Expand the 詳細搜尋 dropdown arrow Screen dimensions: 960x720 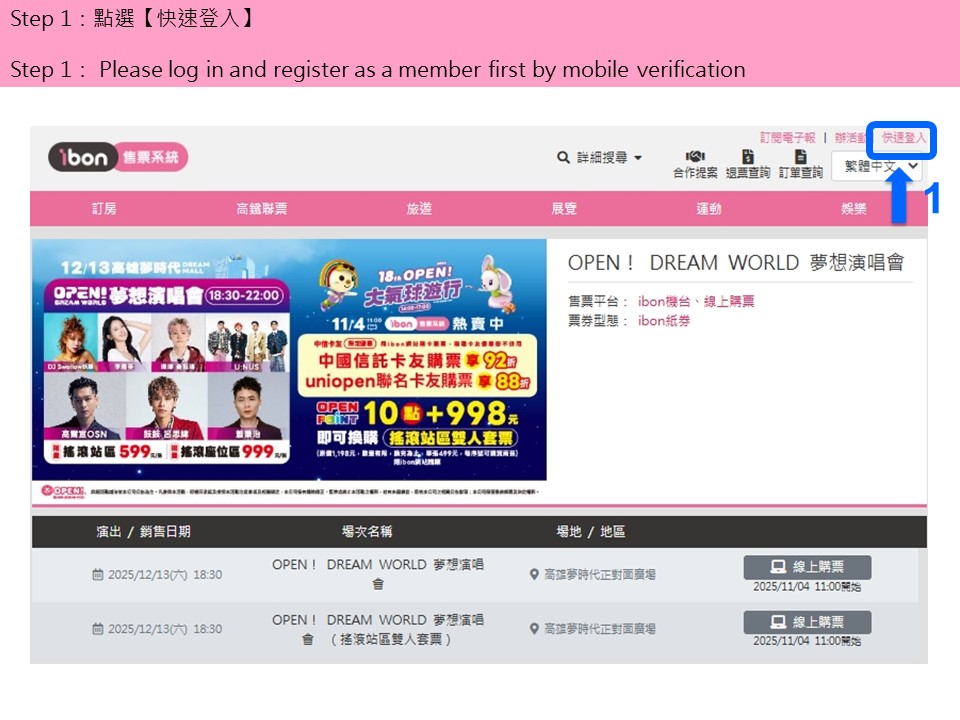click(638, 158)
